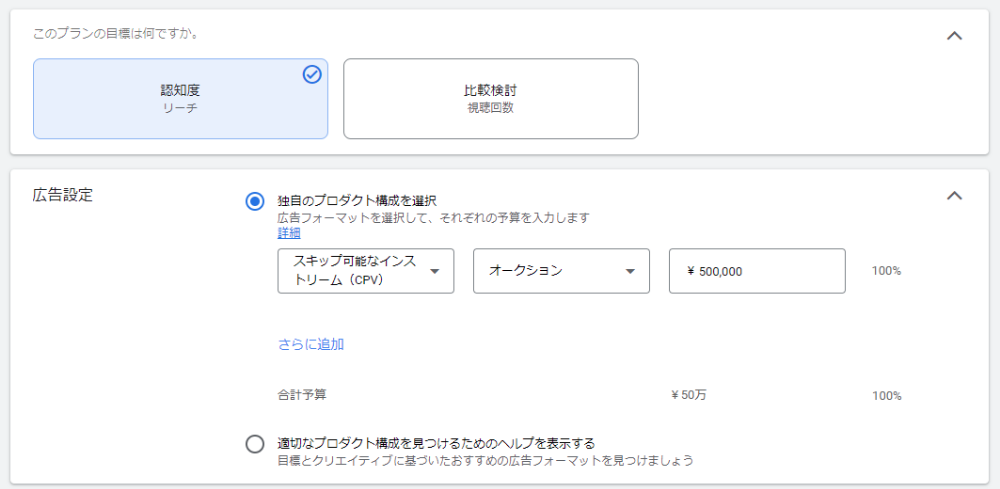
Task: Open the スキップ可能なインストリーム format dropdown
Action: click(365, 271)
